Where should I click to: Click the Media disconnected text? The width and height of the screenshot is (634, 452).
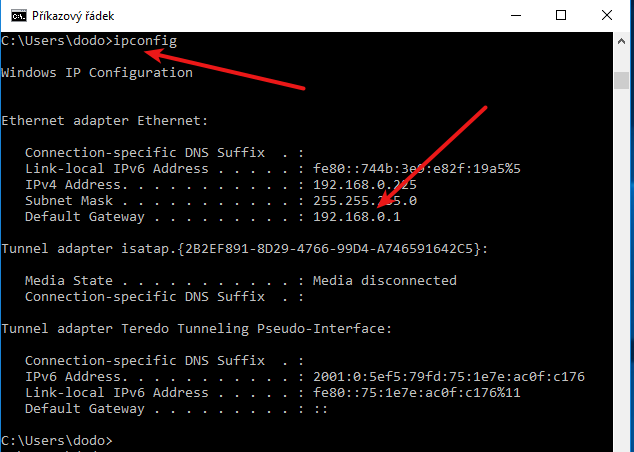384,280
